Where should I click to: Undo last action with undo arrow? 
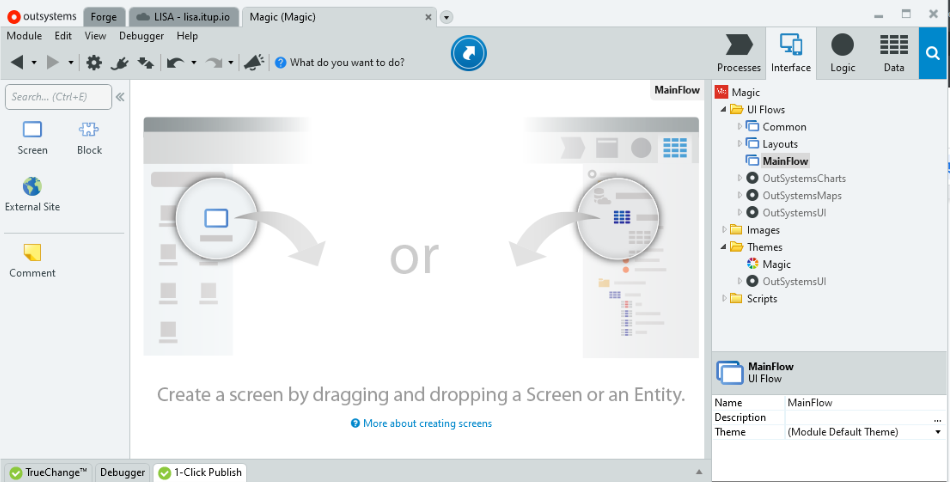point(175,62)
